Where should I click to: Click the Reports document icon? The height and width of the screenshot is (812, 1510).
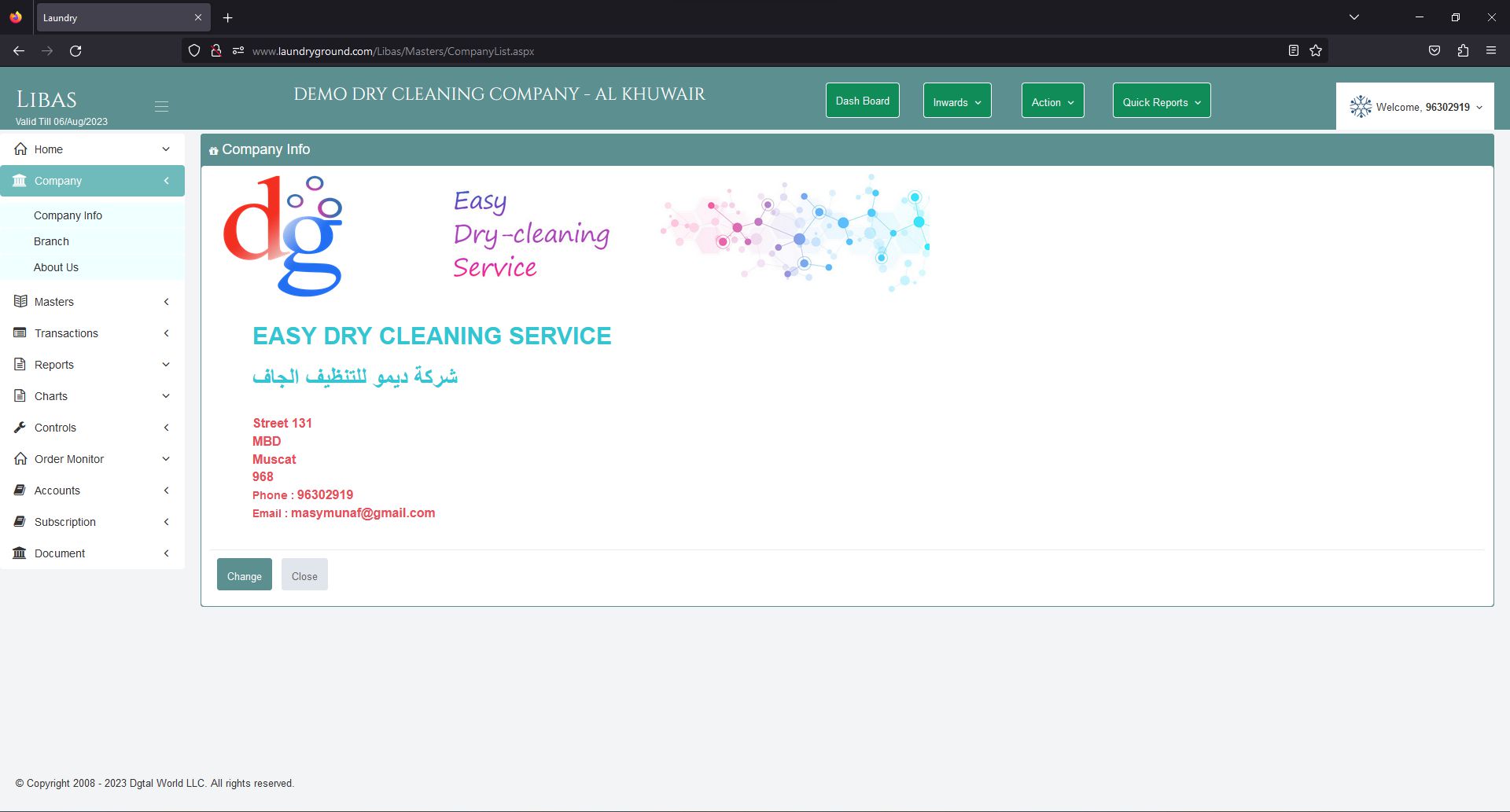20,364
